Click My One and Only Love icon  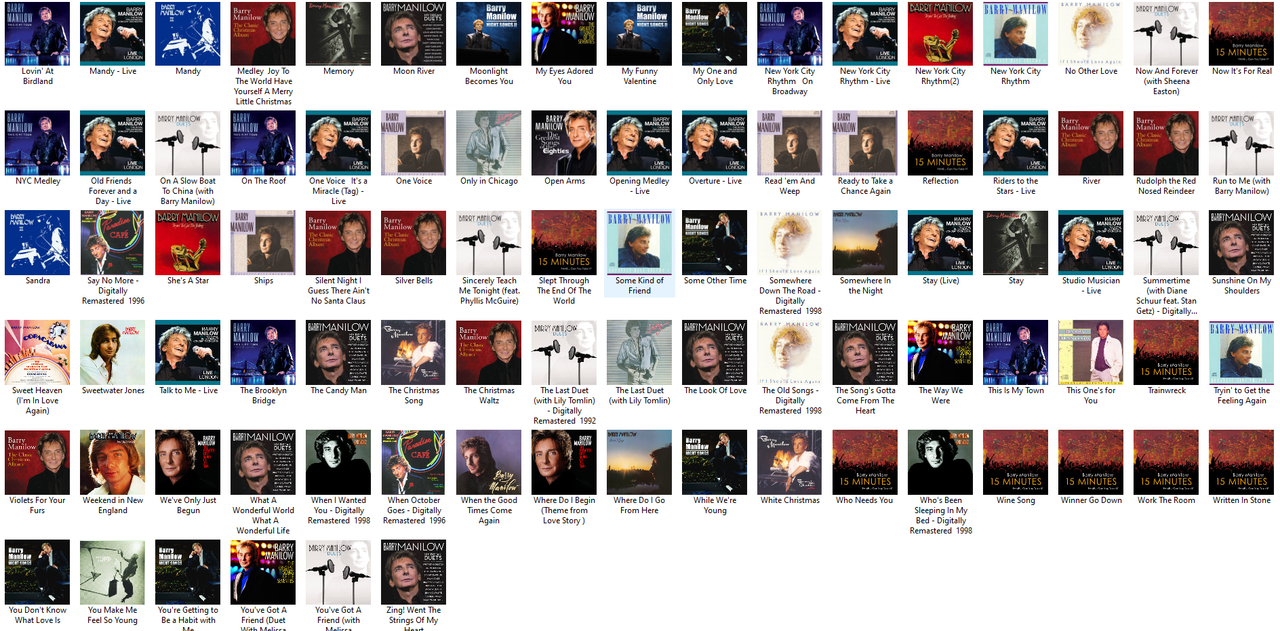coord(714,34)
